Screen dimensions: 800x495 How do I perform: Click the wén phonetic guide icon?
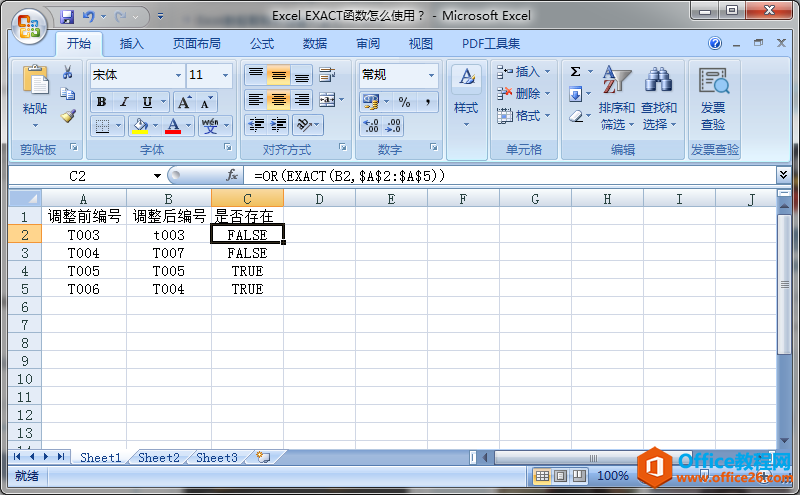(210, 126)
